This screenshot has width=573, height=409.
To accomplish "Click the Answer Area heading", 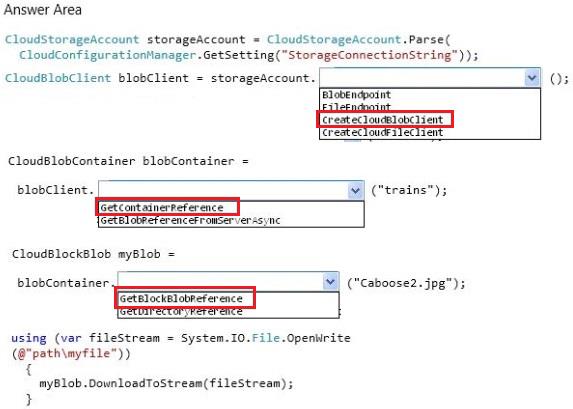I will coord(43,10).
